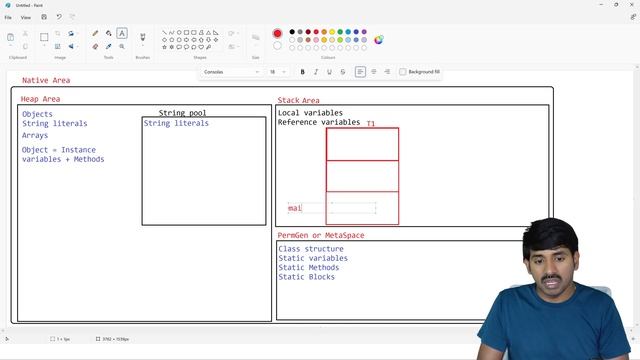Click the Save icon in title toolbar

tap(44, 17)
